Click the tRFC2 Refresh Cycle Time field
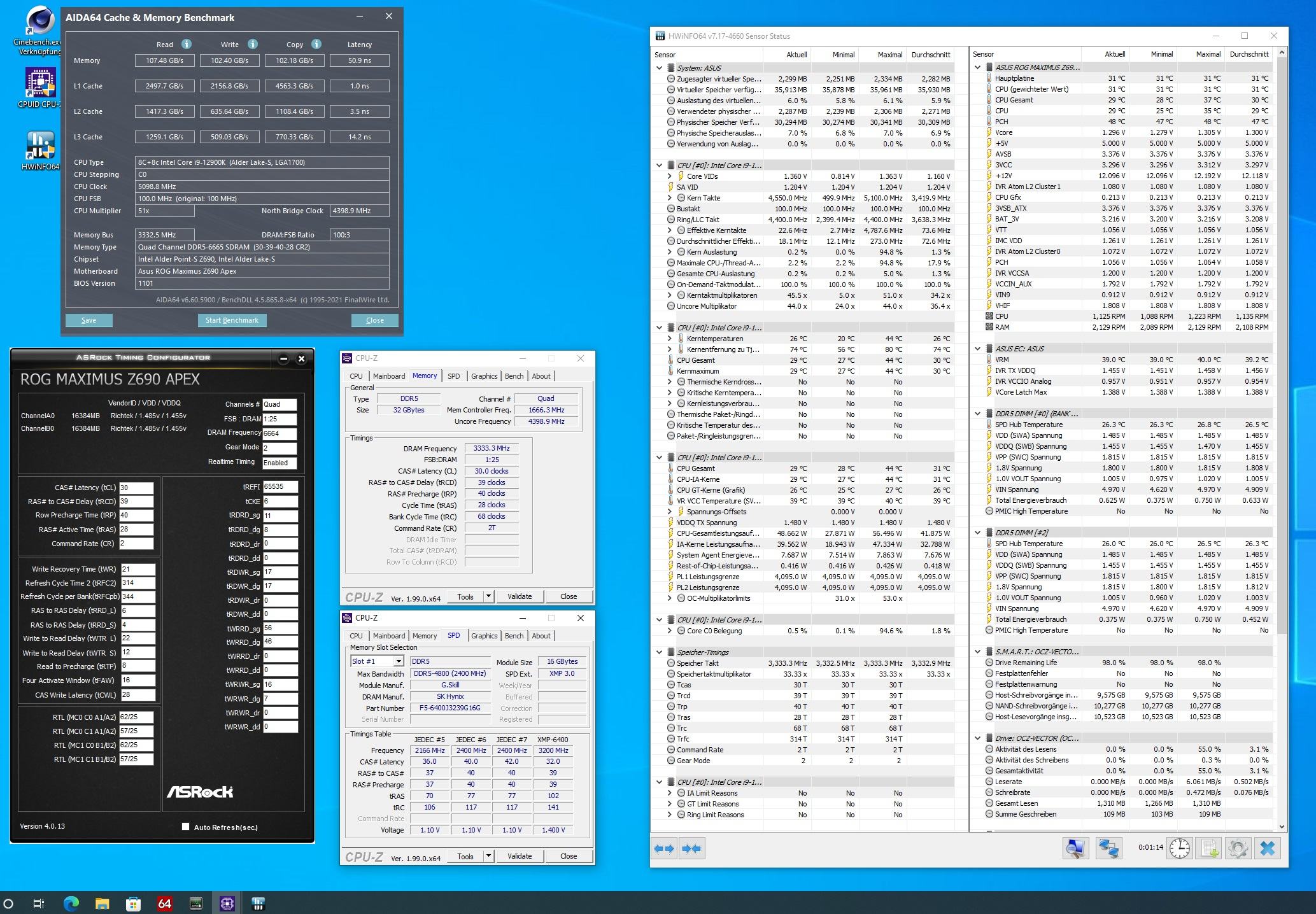Screen dimensions: 1316x914 click(x=138, y=583)
